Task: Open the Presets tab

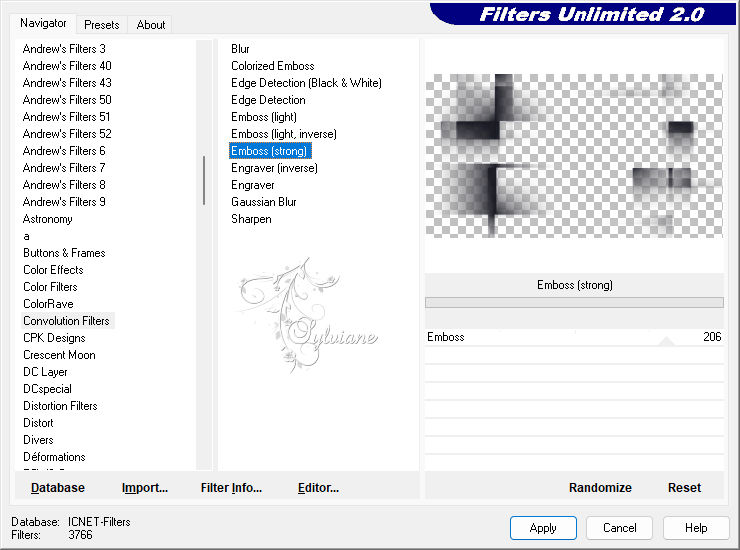Action: tap(101, 25)
